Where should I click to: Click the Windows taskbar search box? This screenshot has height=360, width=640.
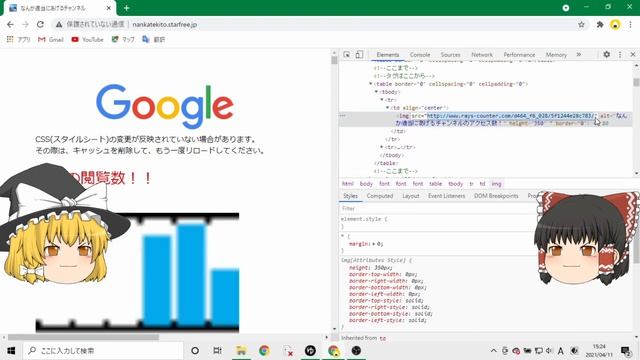[x=103, y=351]
